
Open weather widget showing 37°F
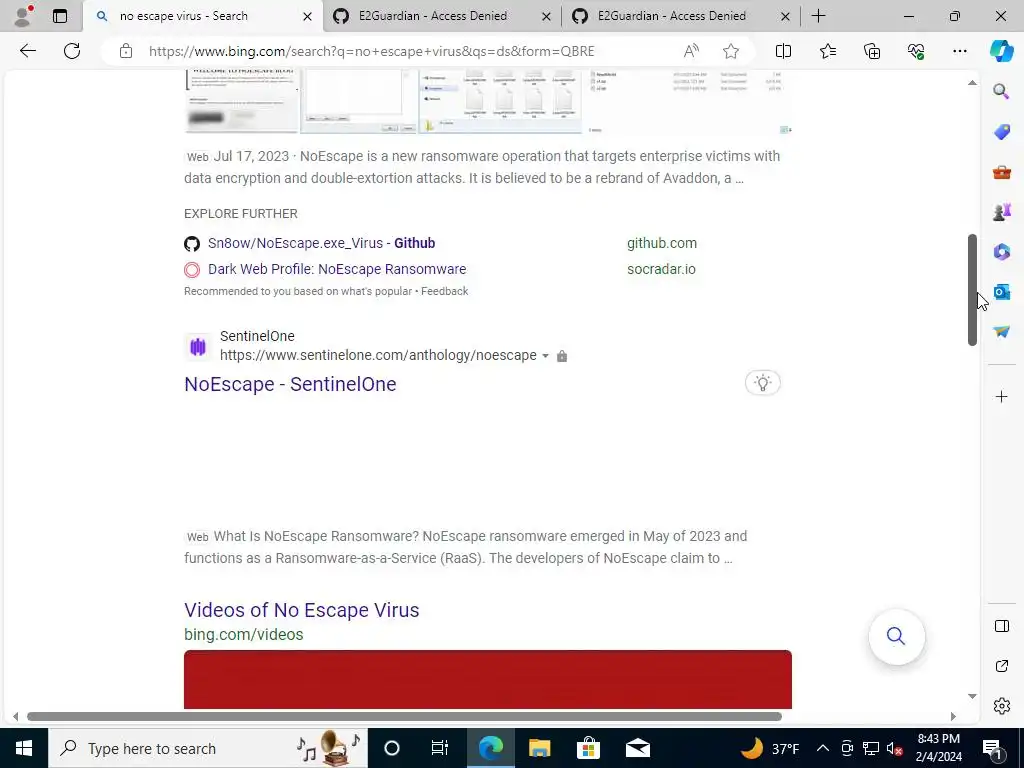tap(770, 748)
